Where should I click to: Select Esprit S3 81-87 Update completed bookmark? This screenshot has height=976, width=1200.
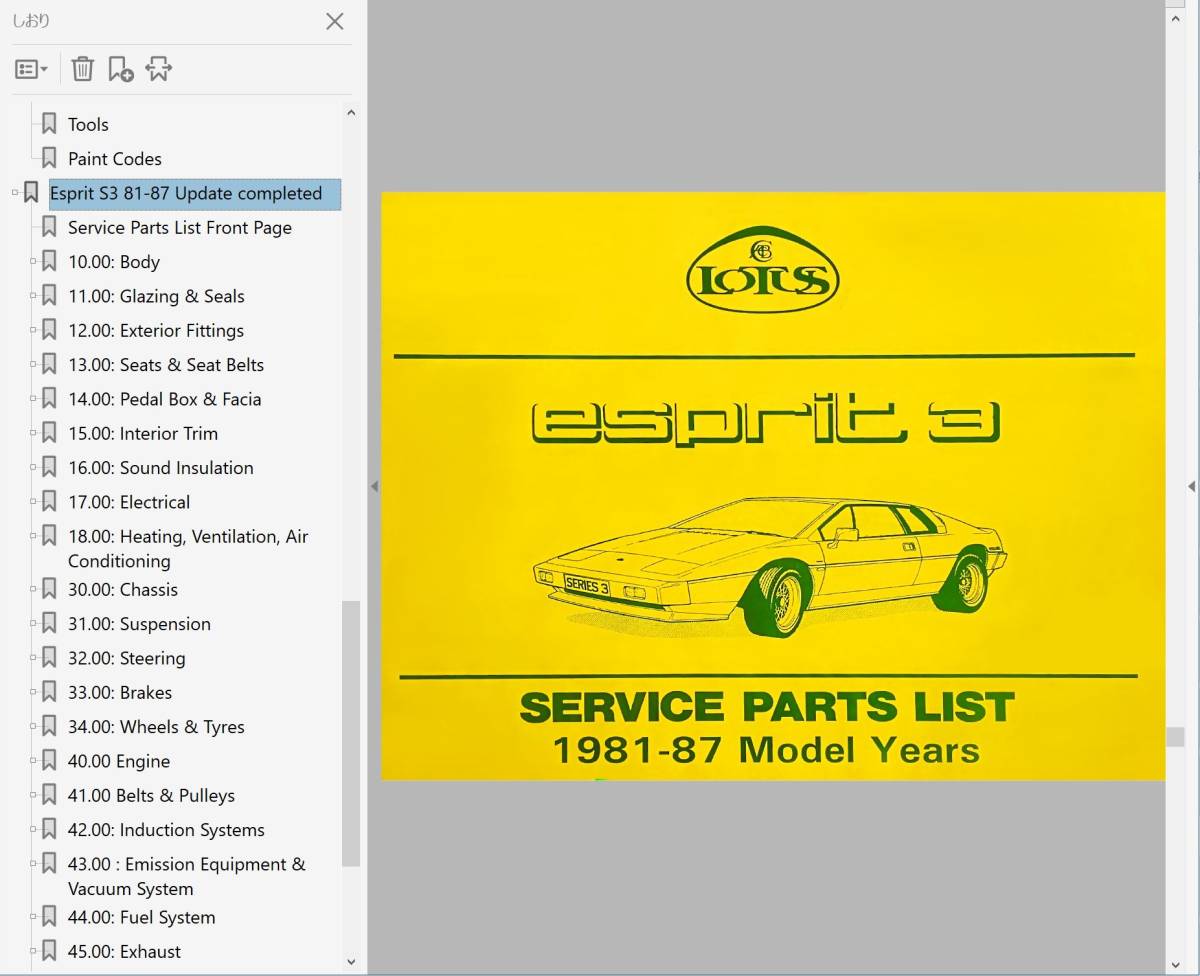pyautogui.click(x=195, y=194)
